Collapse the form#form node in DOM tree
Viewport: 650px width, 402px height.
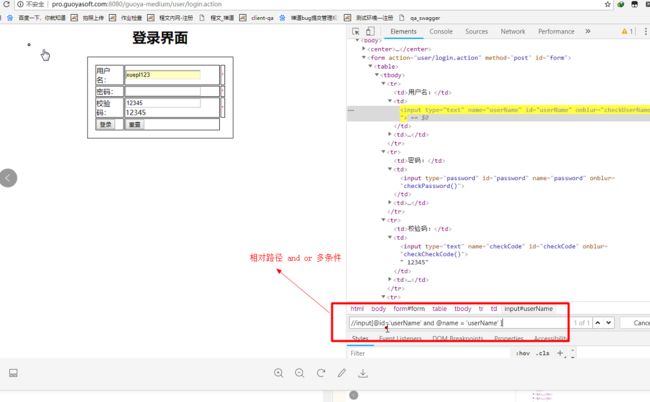tap(364, 58)
